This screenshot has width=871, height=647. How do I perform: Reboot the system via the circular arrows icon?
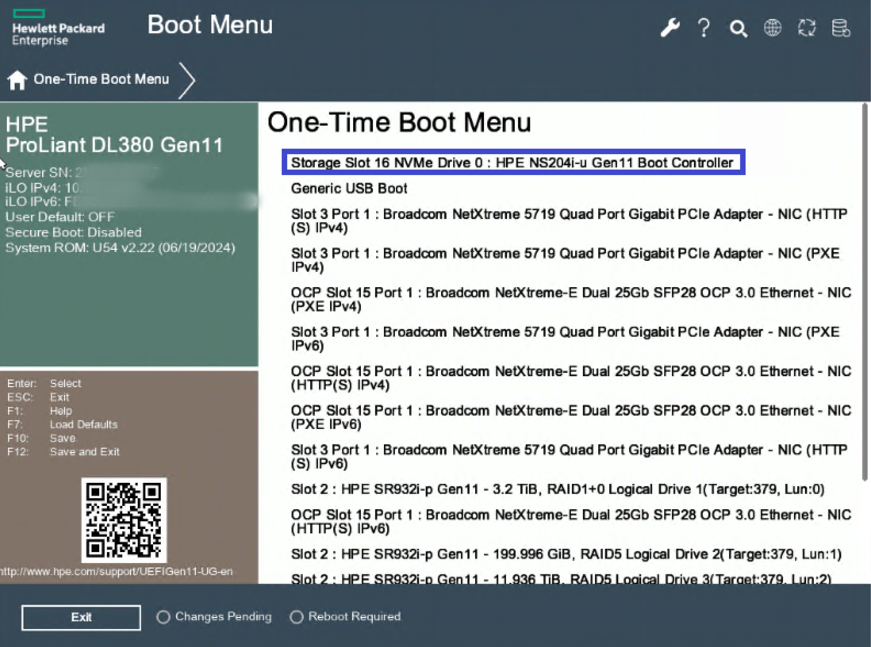[x=806, y=28]
